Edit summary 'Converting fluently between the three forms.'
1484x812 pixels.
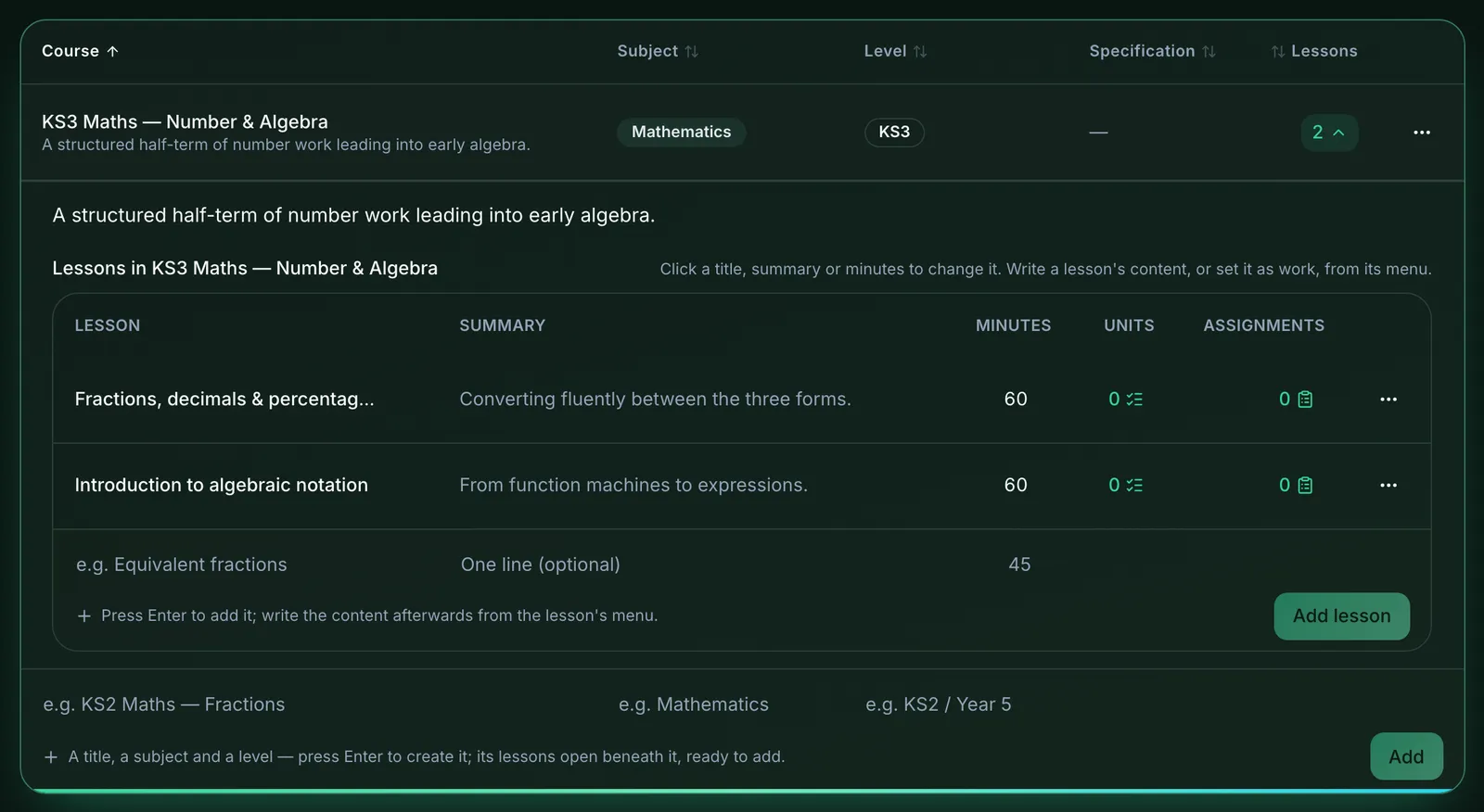(655, 400)
